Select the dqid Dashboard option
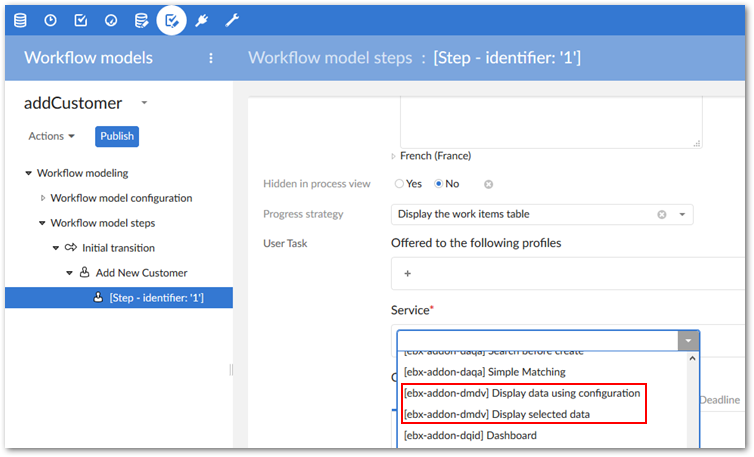 [470, 435]
